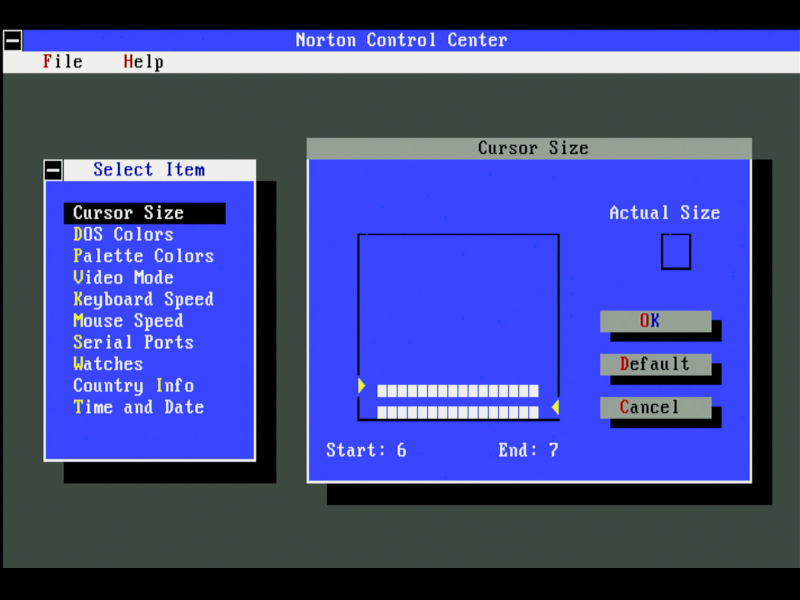Click the upper cursor scan line bar

(458, 391)
